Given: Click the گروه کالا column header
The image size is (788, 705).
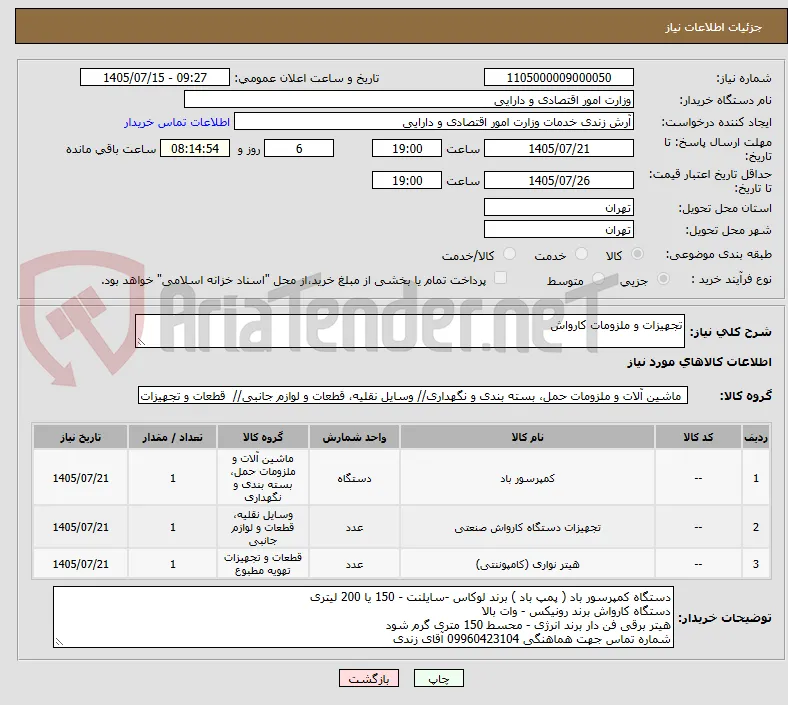Looking at the screenshot, I should click(263, 437).
